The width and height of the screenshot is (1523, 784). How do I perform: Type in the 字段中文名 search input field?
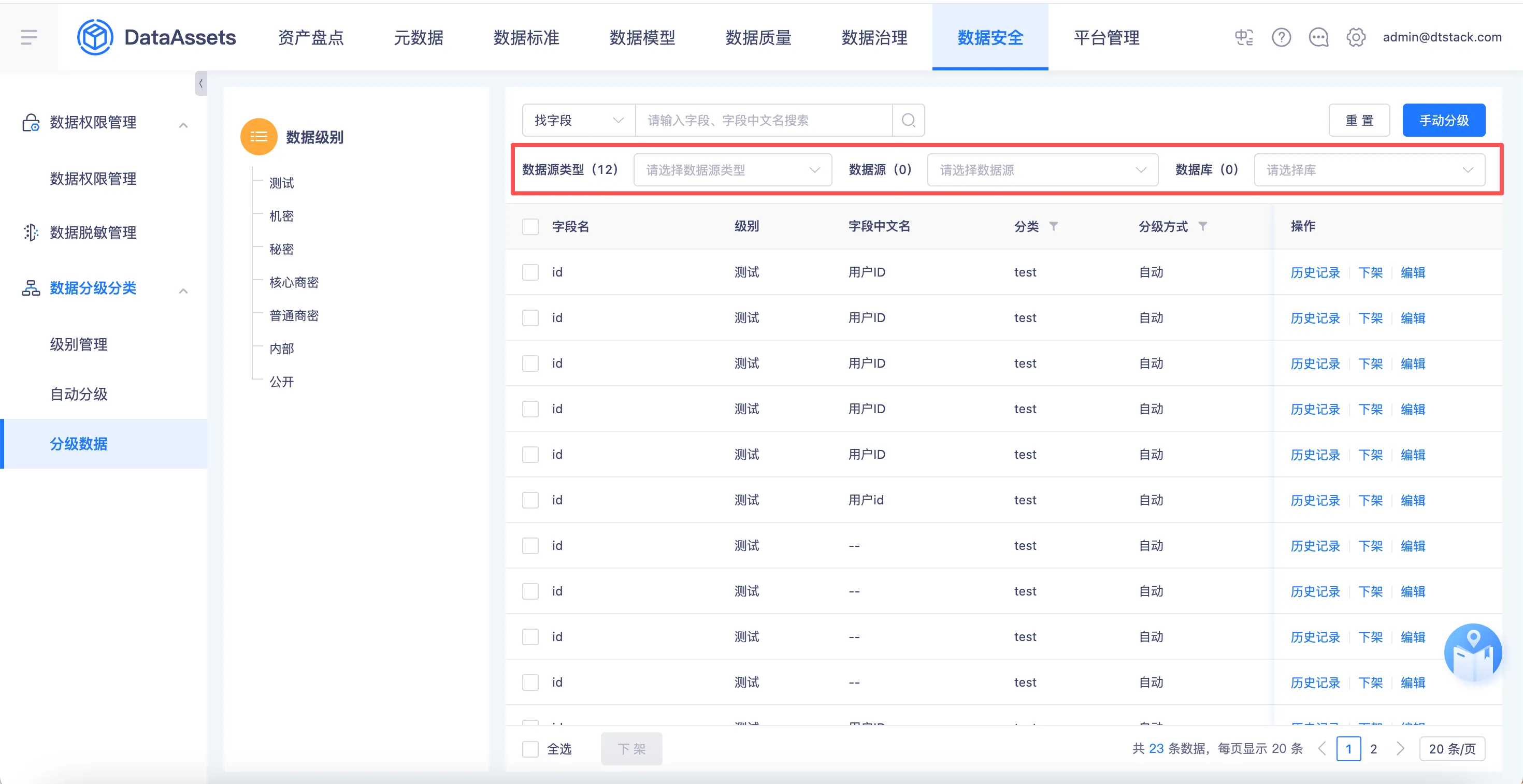[763, 121]
